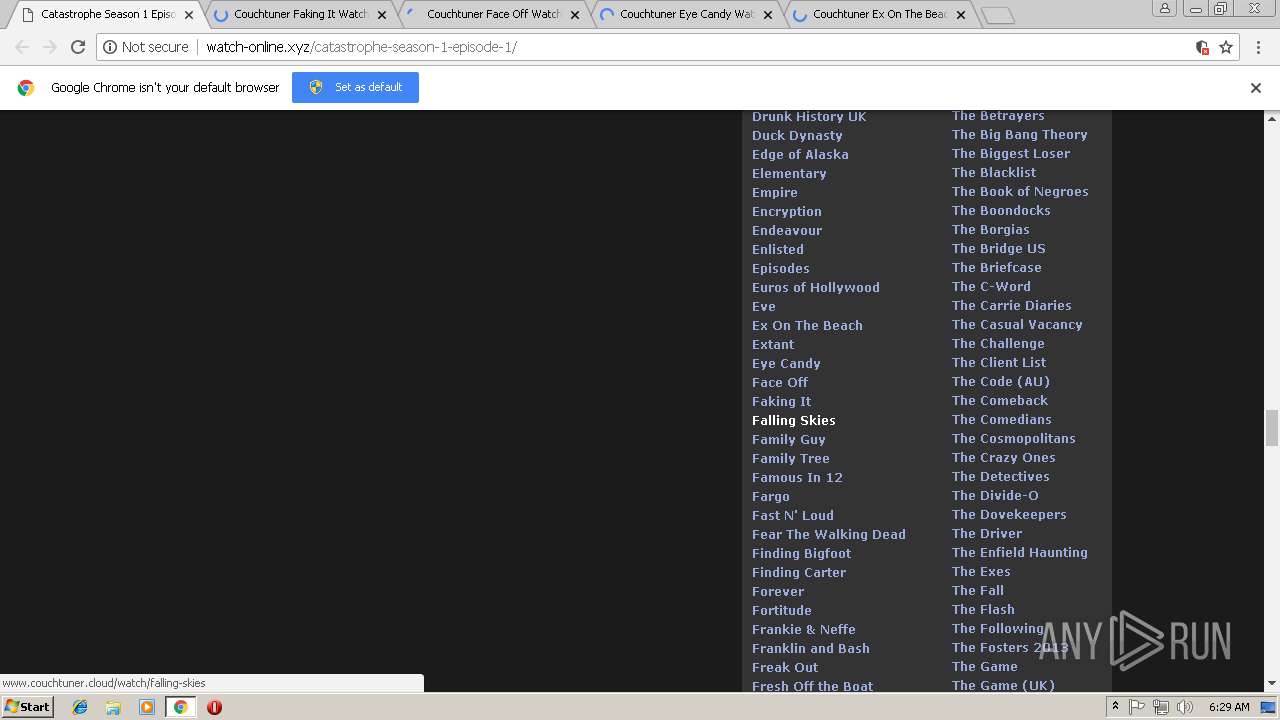Image resolution: width=1280 pixels, height=720 pixels.
Task: Close the Couchtuner Face Off tab
Action: pyautogui.click(x=574, y=15)
